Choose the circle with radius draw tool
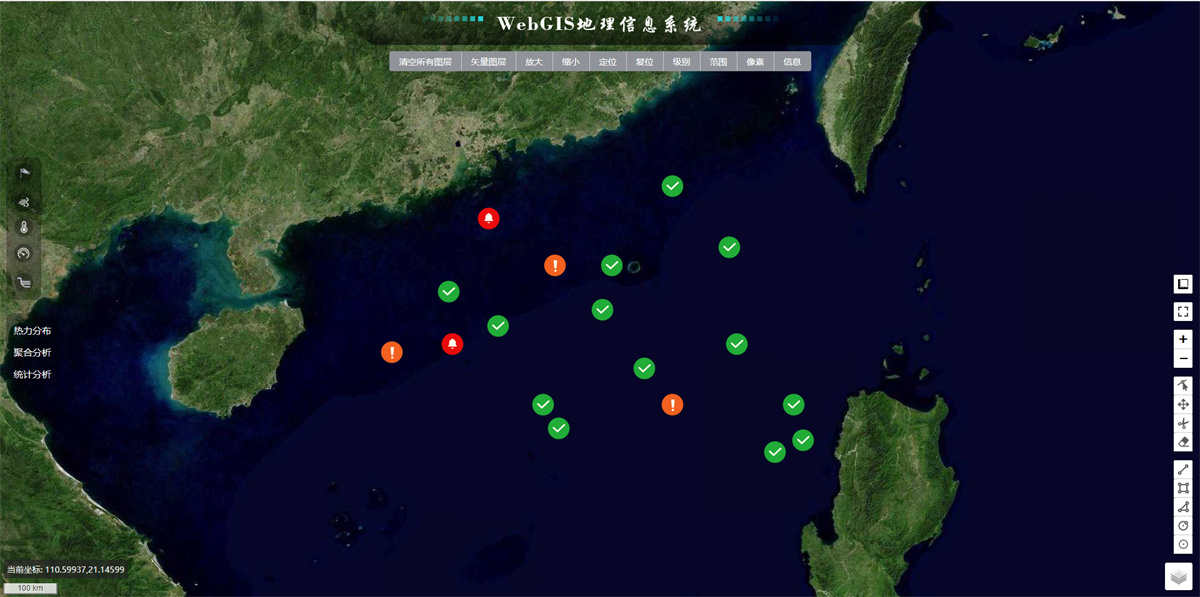 coord(1183,526)
